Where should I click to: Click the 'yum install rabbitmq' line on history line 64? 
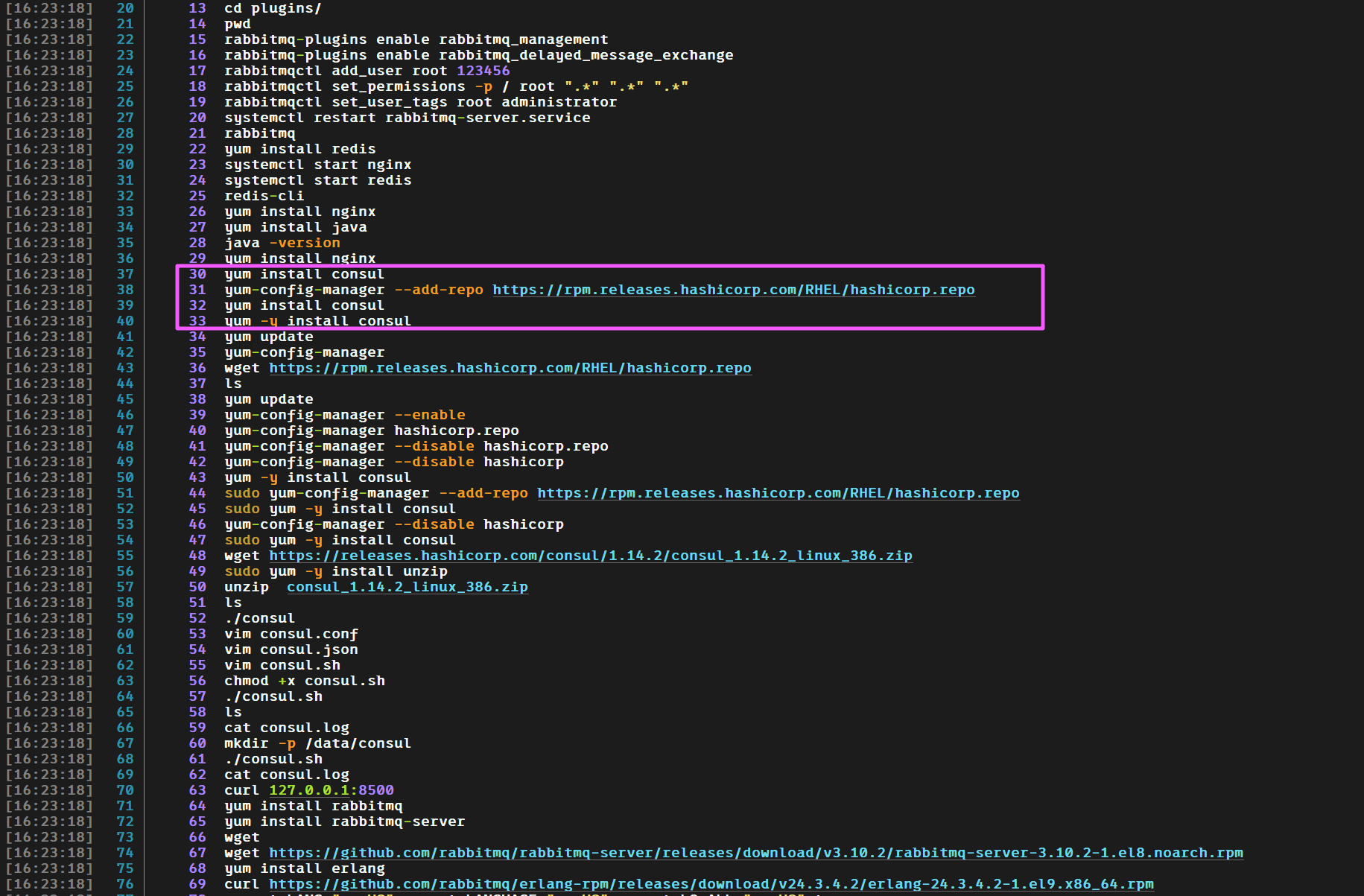pyautogui.click(x=314, y=806)
